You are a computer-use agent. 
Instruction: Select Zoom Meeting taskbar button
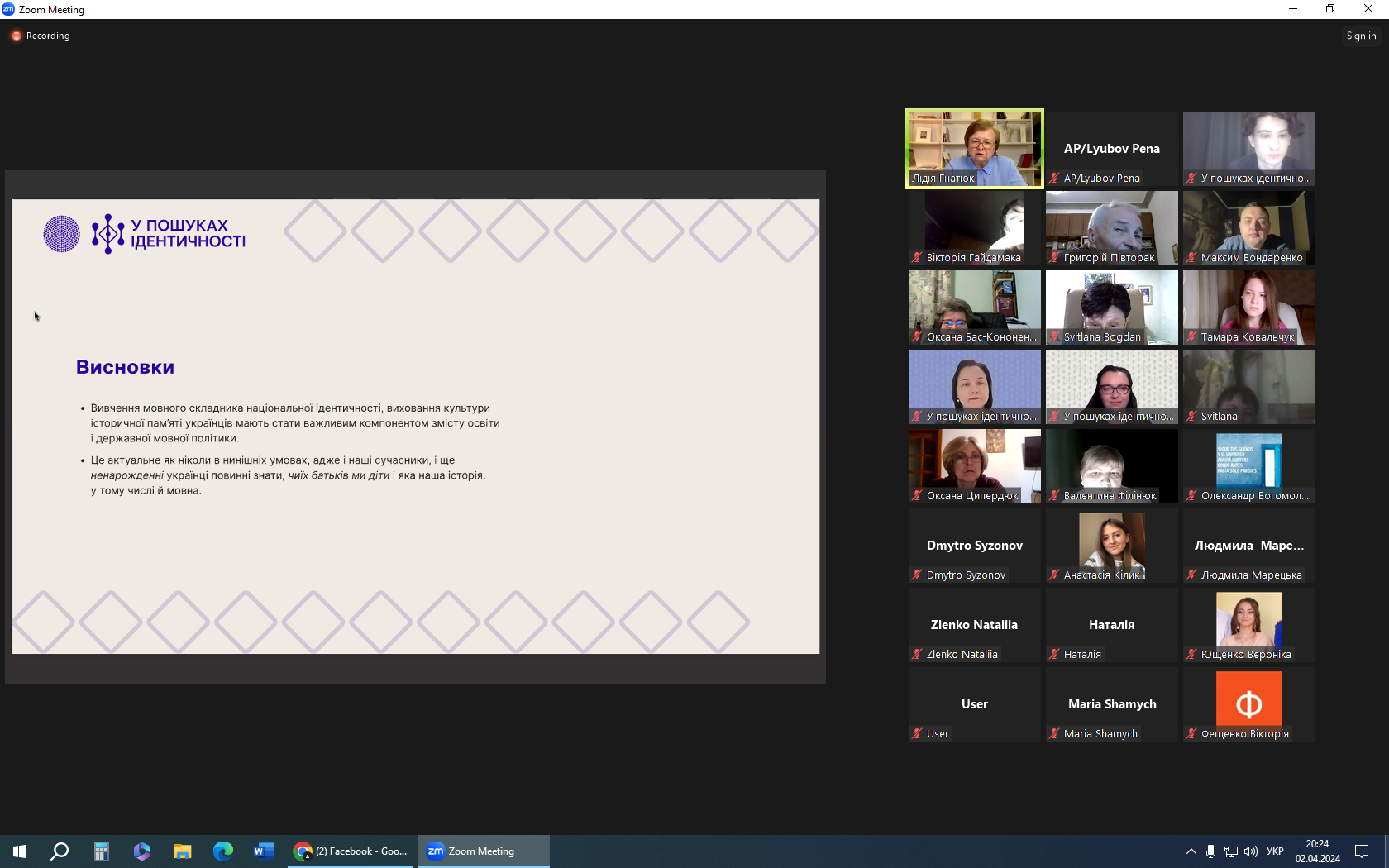[x=483, y=851]
